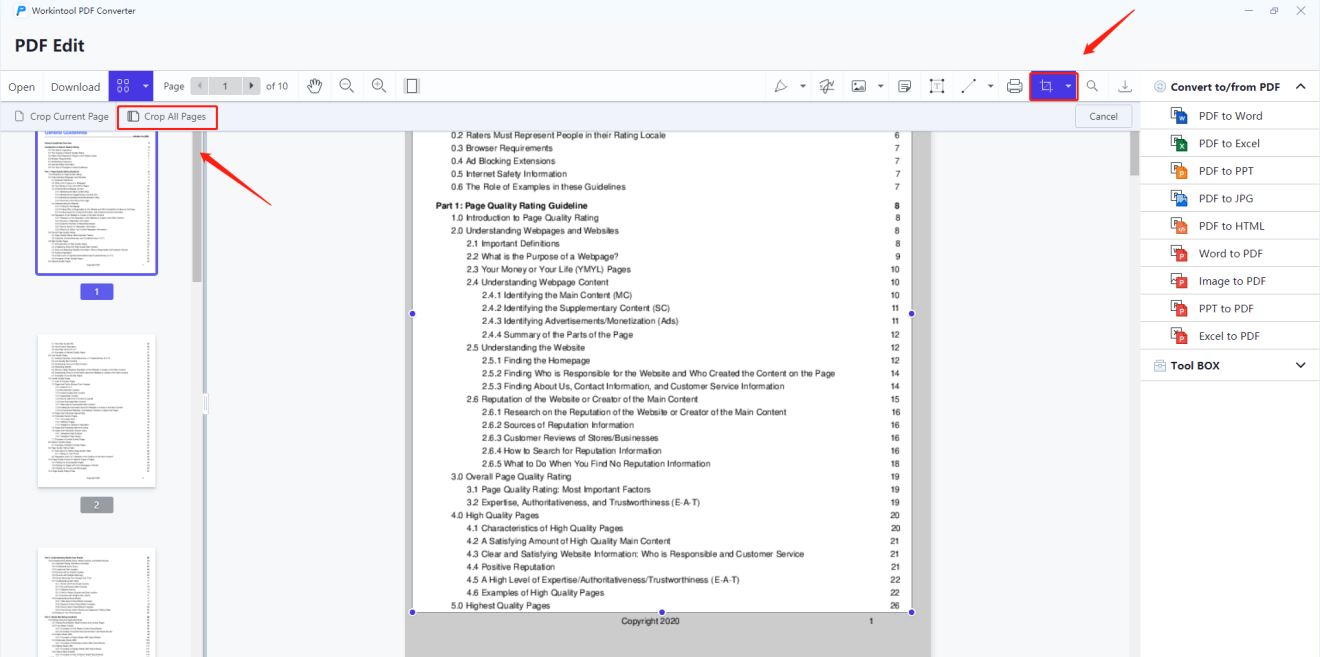The width and height of the screenshot is (1320, 657).
Task: Click the zoom in magnifier
Action: point(379,86)
